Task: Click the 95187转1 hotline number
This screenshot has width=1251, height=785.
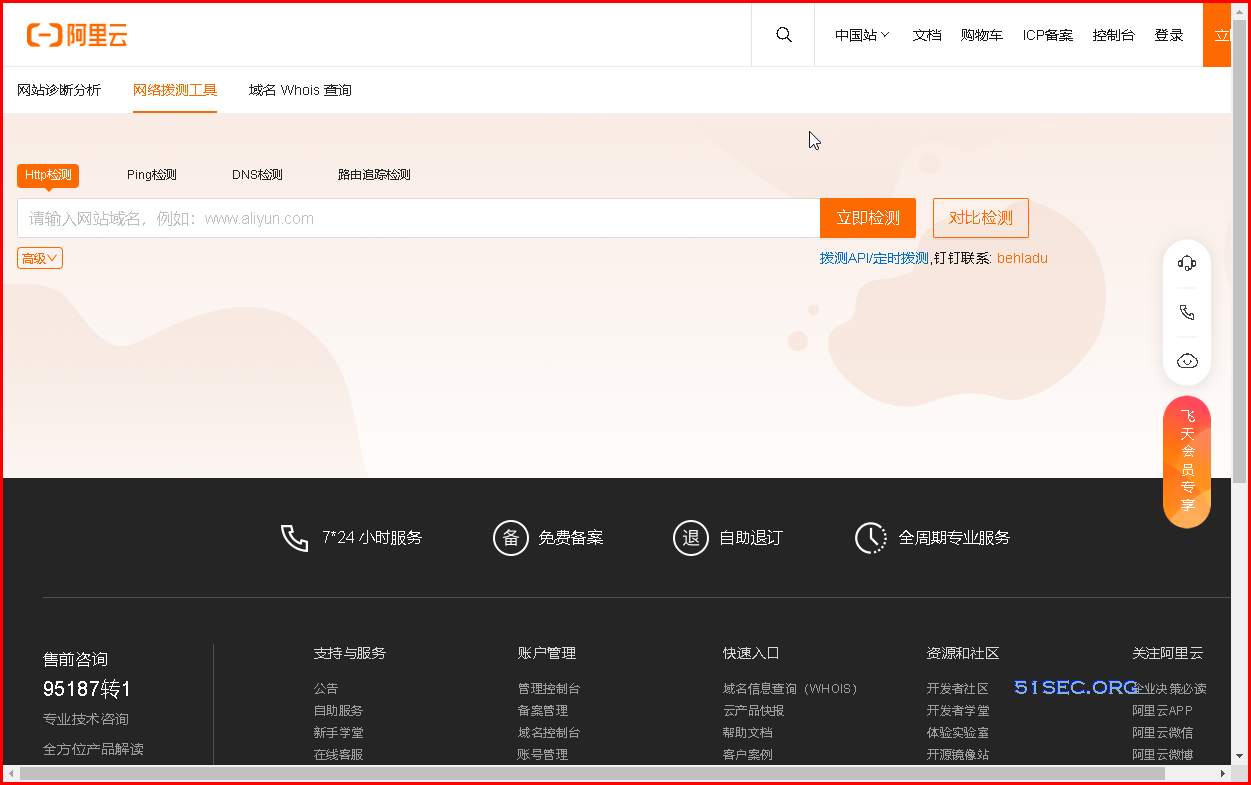Action: (x=87, y=689)
